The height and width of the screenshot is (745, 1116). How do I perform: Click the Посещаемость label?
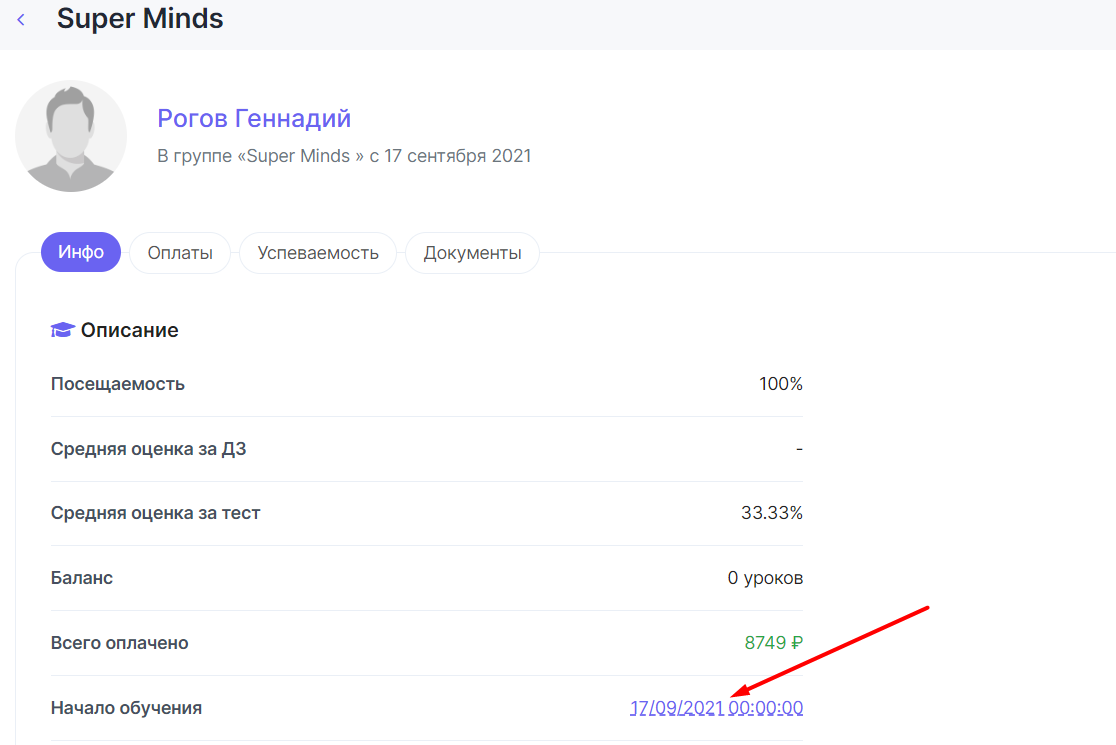point(117,384)
